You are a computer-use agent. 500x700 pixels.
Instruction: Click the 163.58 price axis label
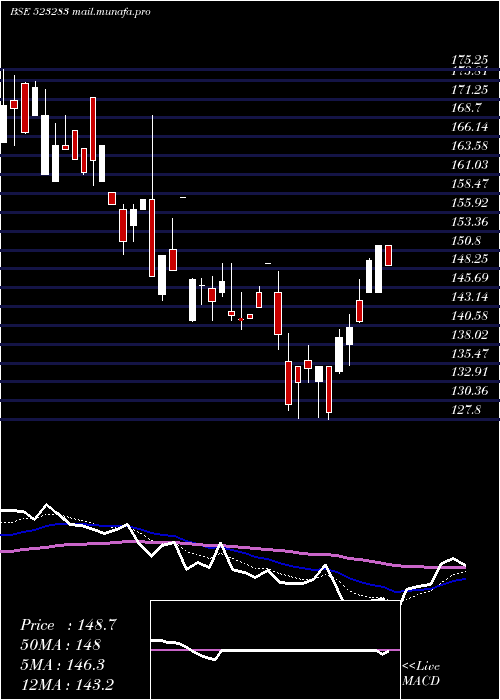click(x=469, y=146)
